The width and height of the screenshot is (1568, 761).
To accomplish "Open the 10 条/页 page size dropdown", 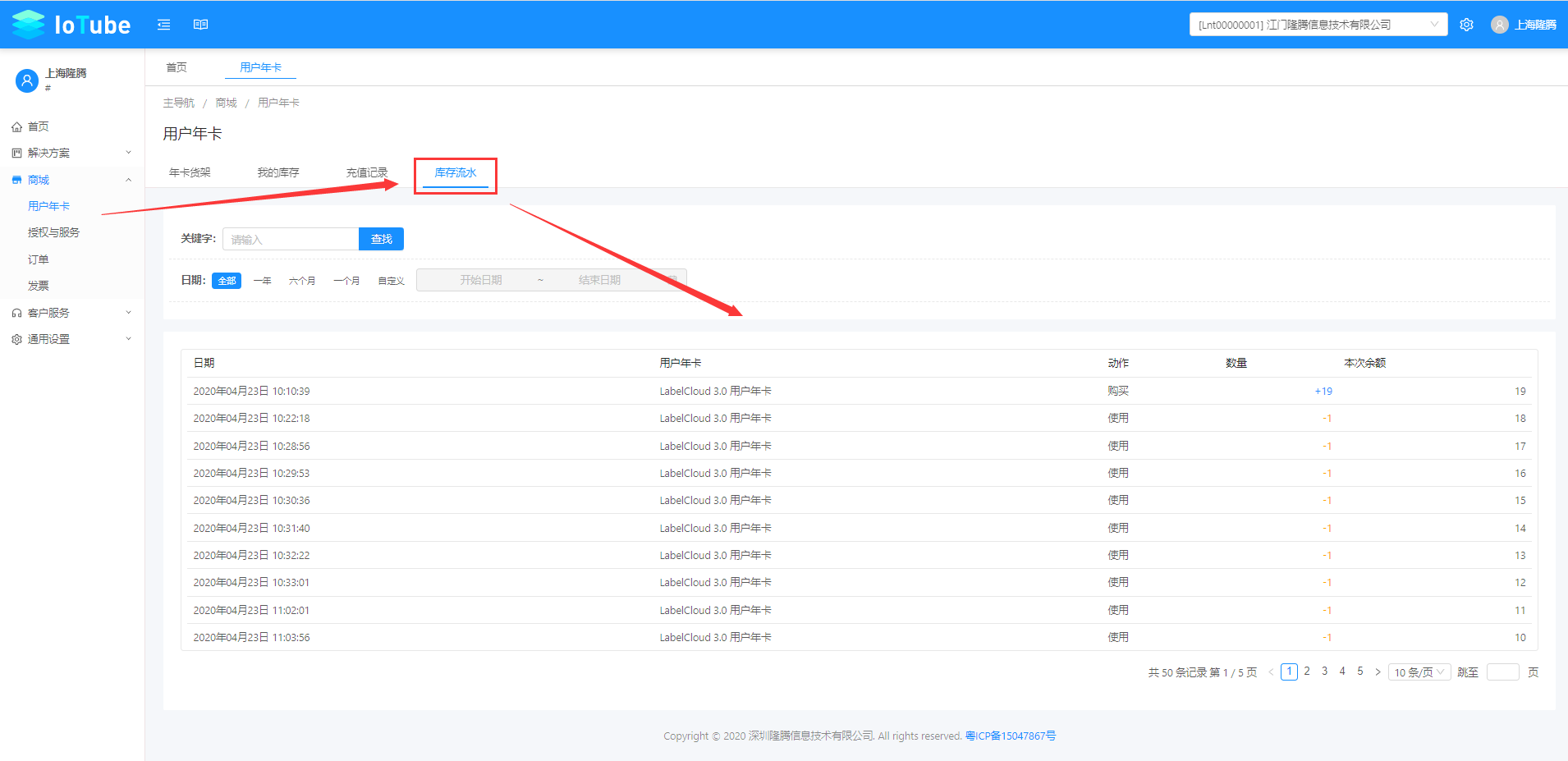I will [x=1419, y=672].
